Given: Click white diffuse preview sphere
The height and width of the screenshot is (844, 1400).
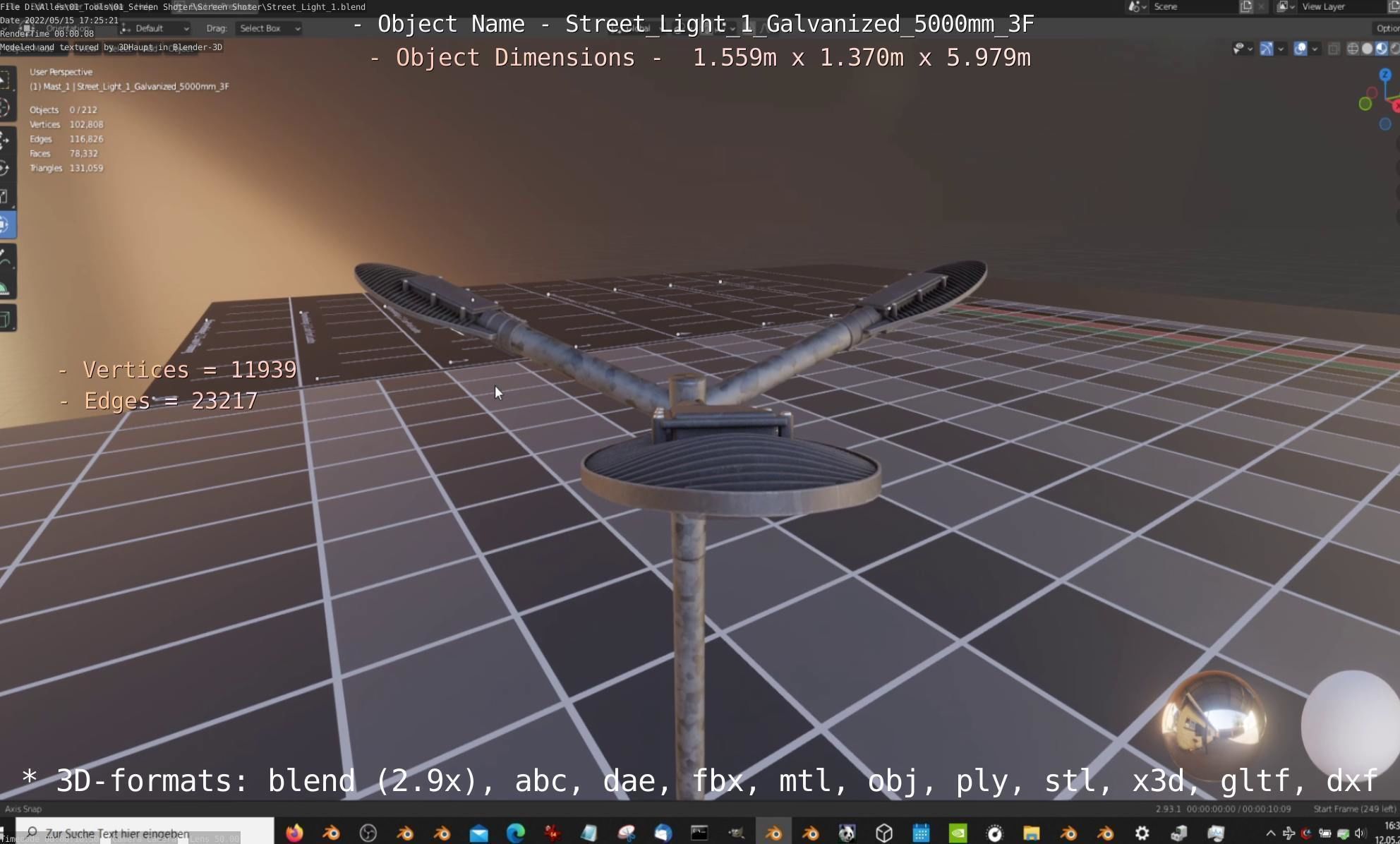Looking at the screenshot, I should [1351, 724].
